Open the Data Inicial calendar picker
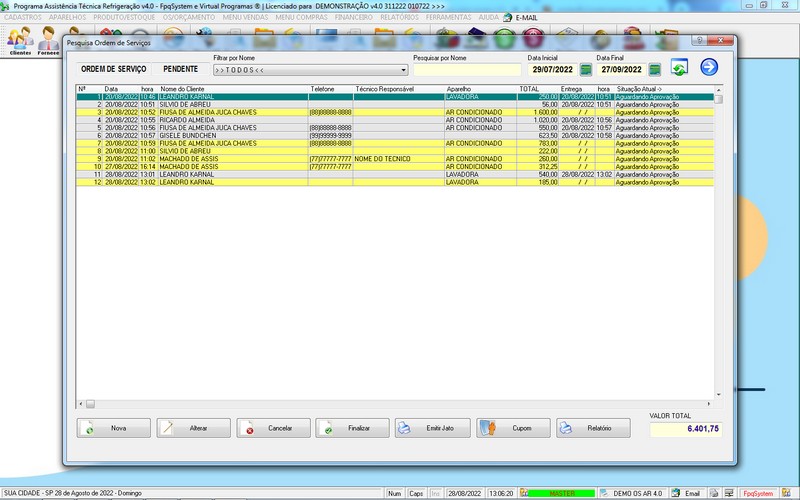800x500 pixels. tap(586, 69)
